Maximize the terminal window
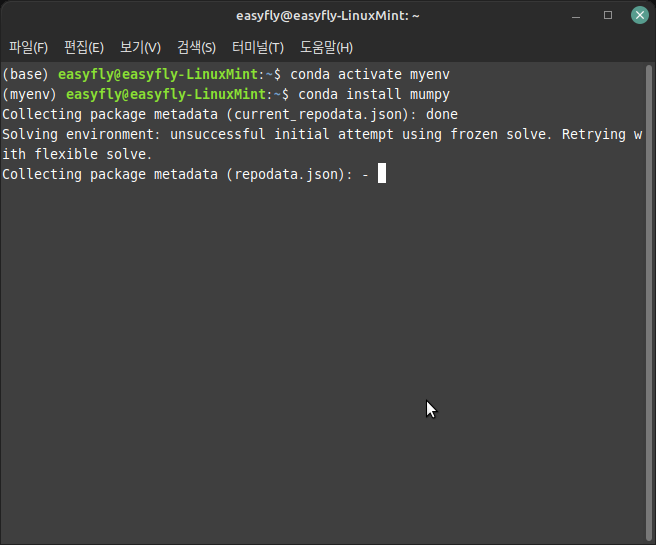The height and width of the screenshot is (545, 656). (608, 15)
